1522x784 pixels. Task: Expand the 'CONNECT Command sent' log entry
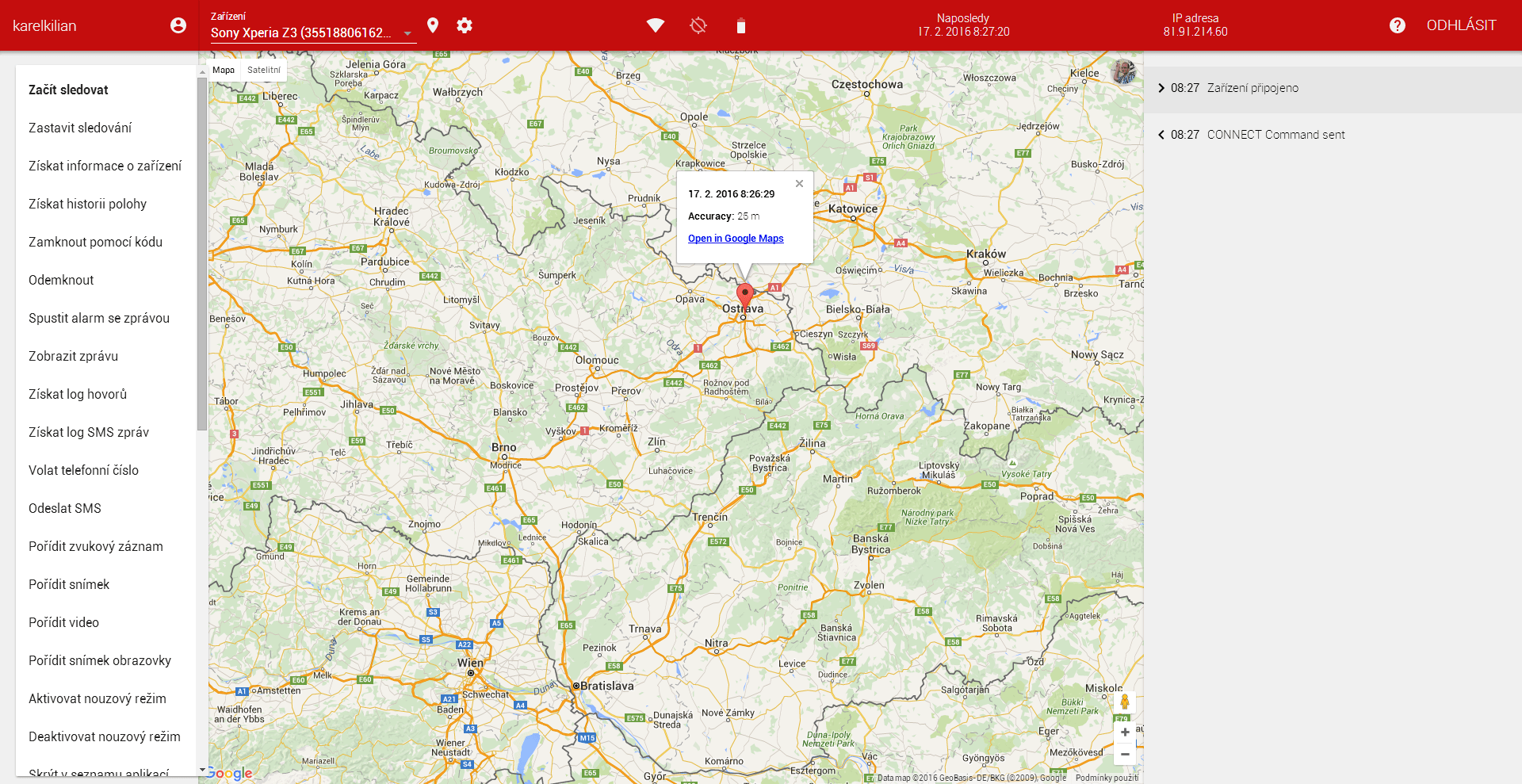click(1332, 135)
